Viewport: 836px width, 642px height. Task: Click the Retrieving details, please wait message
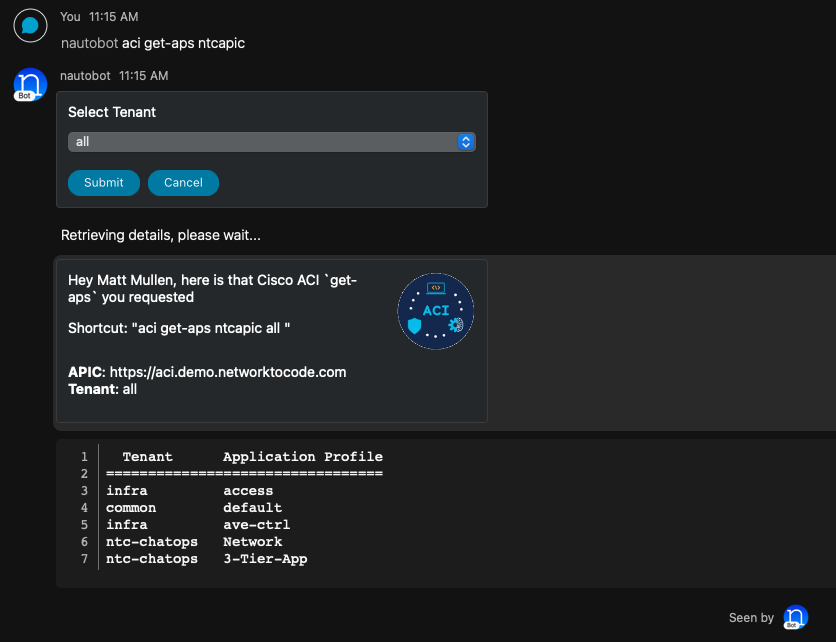pyautogui.click(x=161, y=236)
